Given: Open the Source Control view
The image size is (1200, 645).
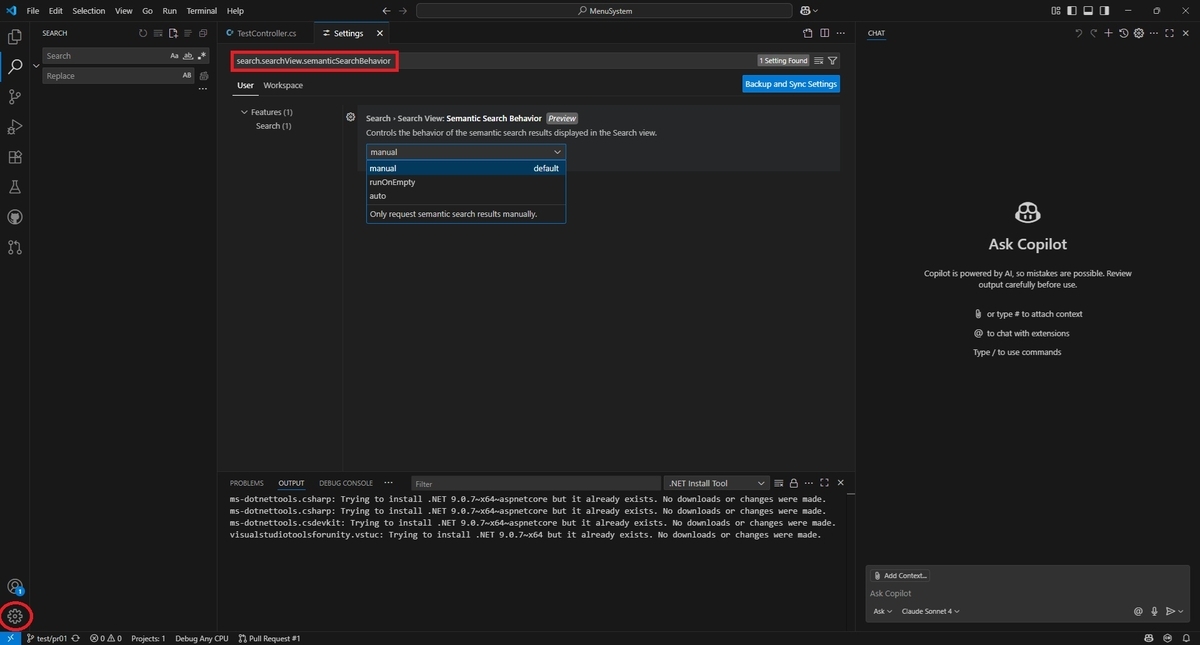Looking at the screenshot, I should pyautogui.click(x=15, y=97).
